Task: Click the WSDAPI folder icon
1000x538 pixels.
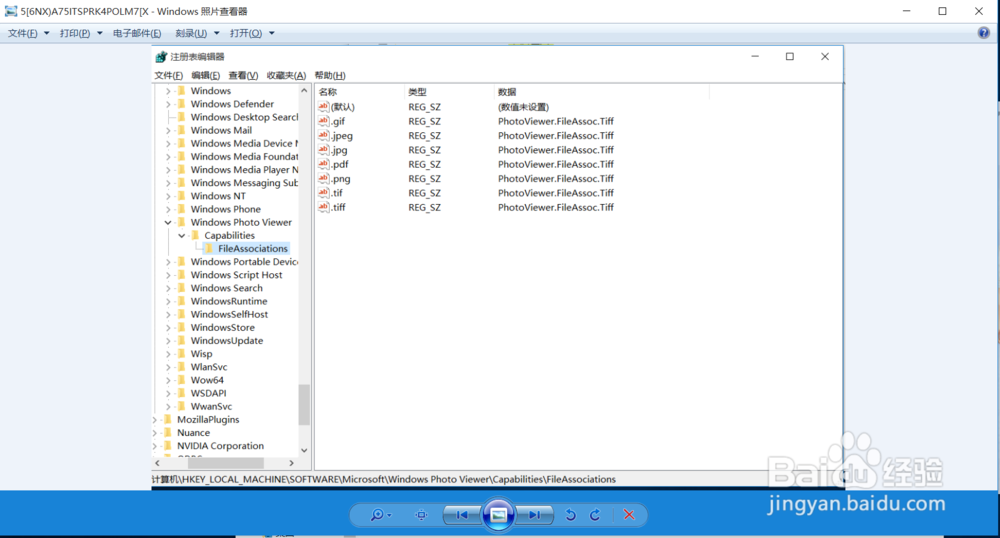Action: [181, 393]
